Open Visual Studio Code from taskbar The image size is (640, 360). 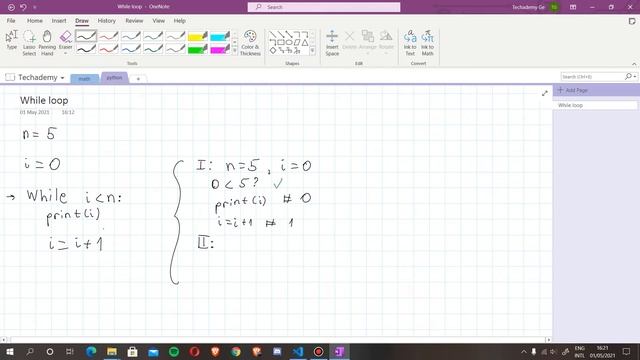click(298, 351)
